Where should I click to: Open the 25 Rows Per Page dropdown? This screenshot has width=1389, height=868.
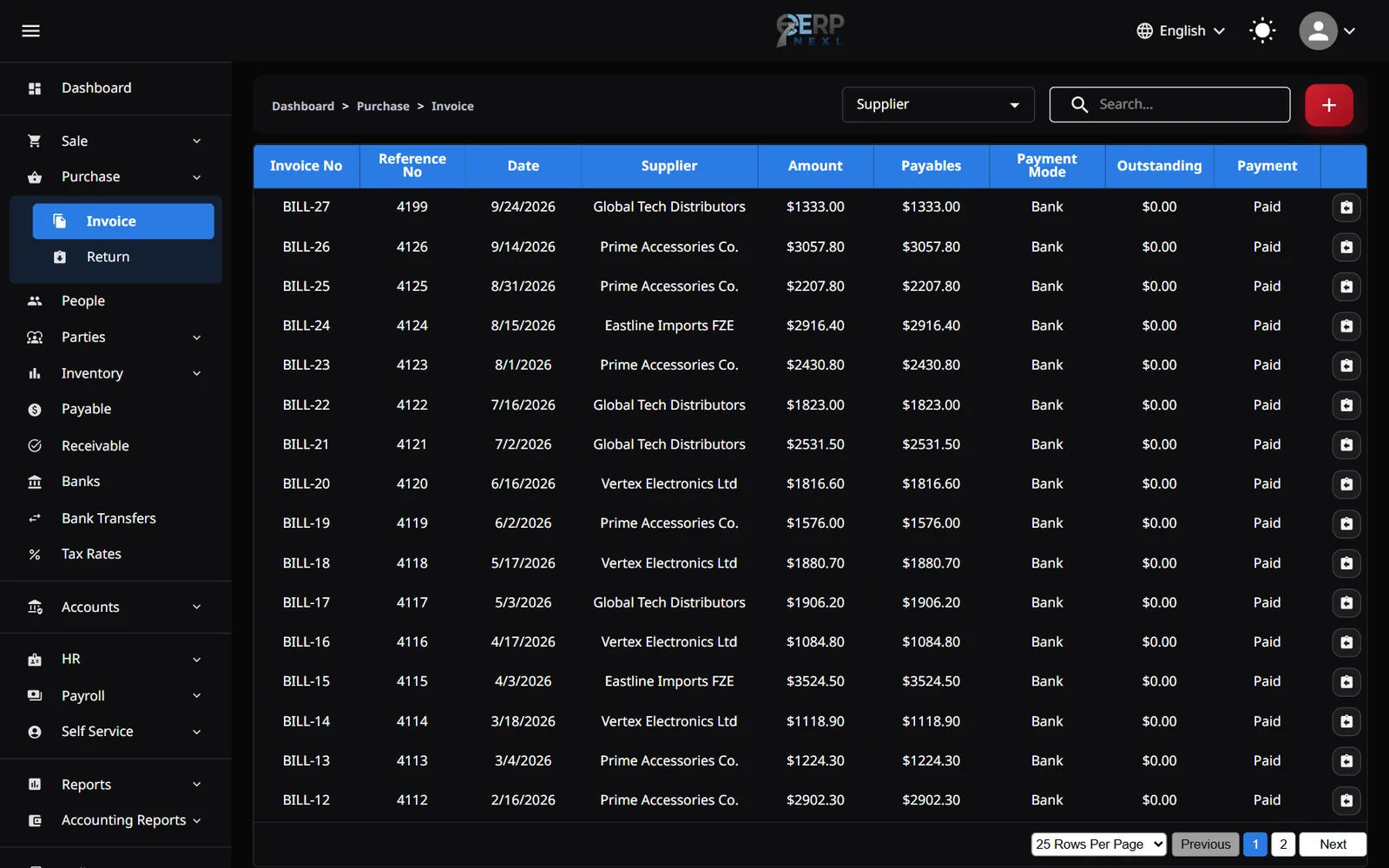tap(1098, 845)
